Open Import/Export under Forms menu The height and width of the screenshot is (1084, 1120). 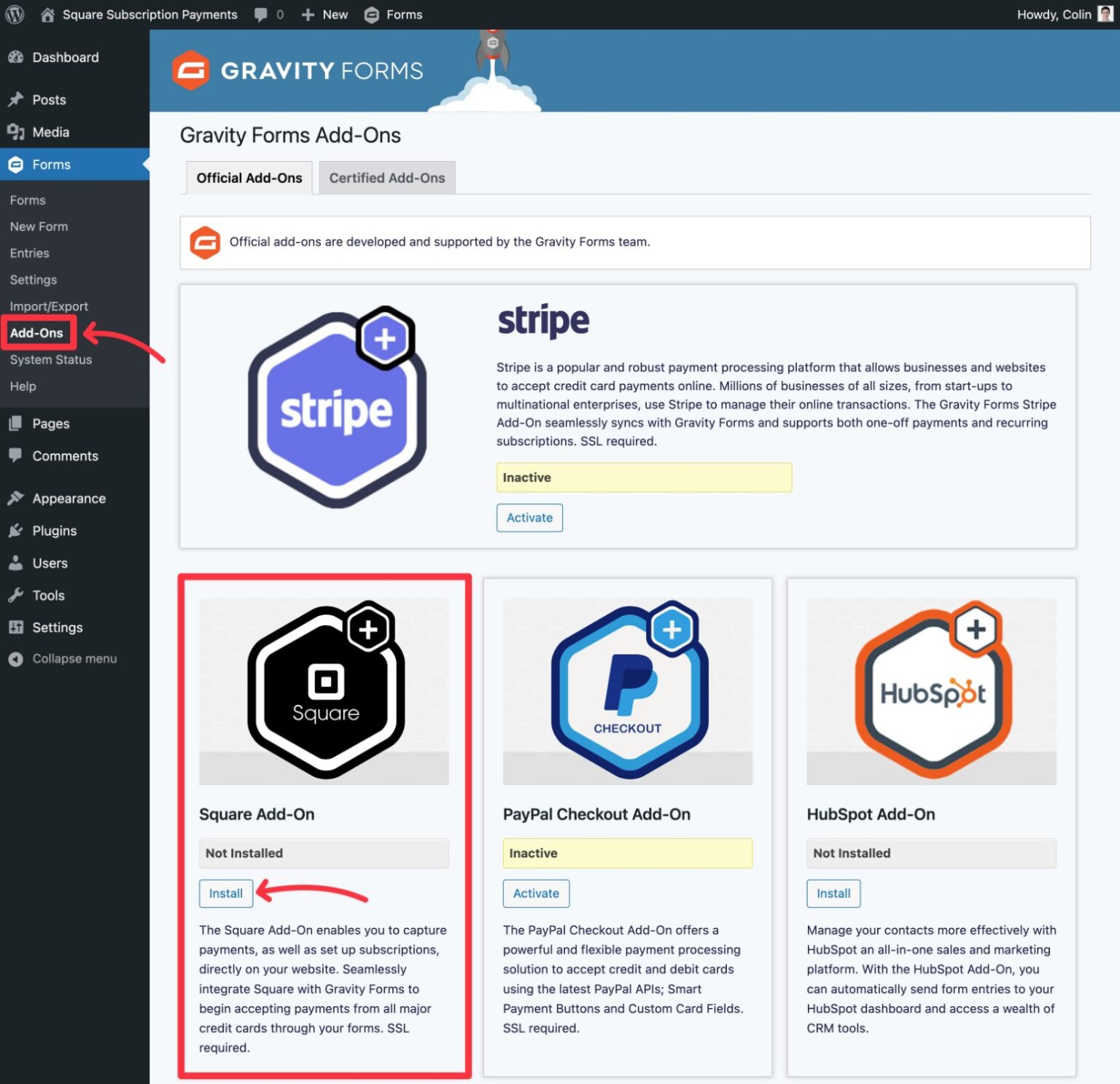49,305
